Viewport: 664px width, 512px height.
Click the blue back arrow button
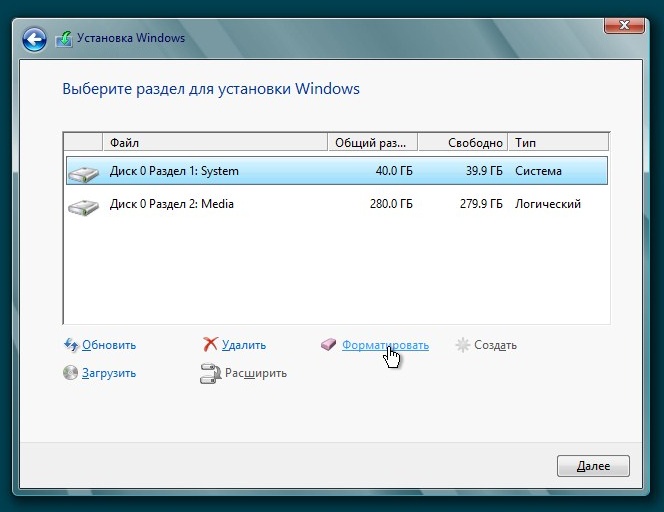click(x=35, y=39)
